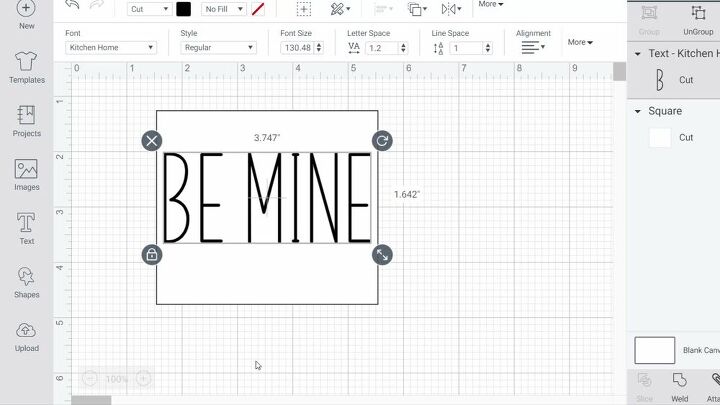This screenshot has height=405, width=720.
Task: Open the Projects section
Action: [26, 120]
